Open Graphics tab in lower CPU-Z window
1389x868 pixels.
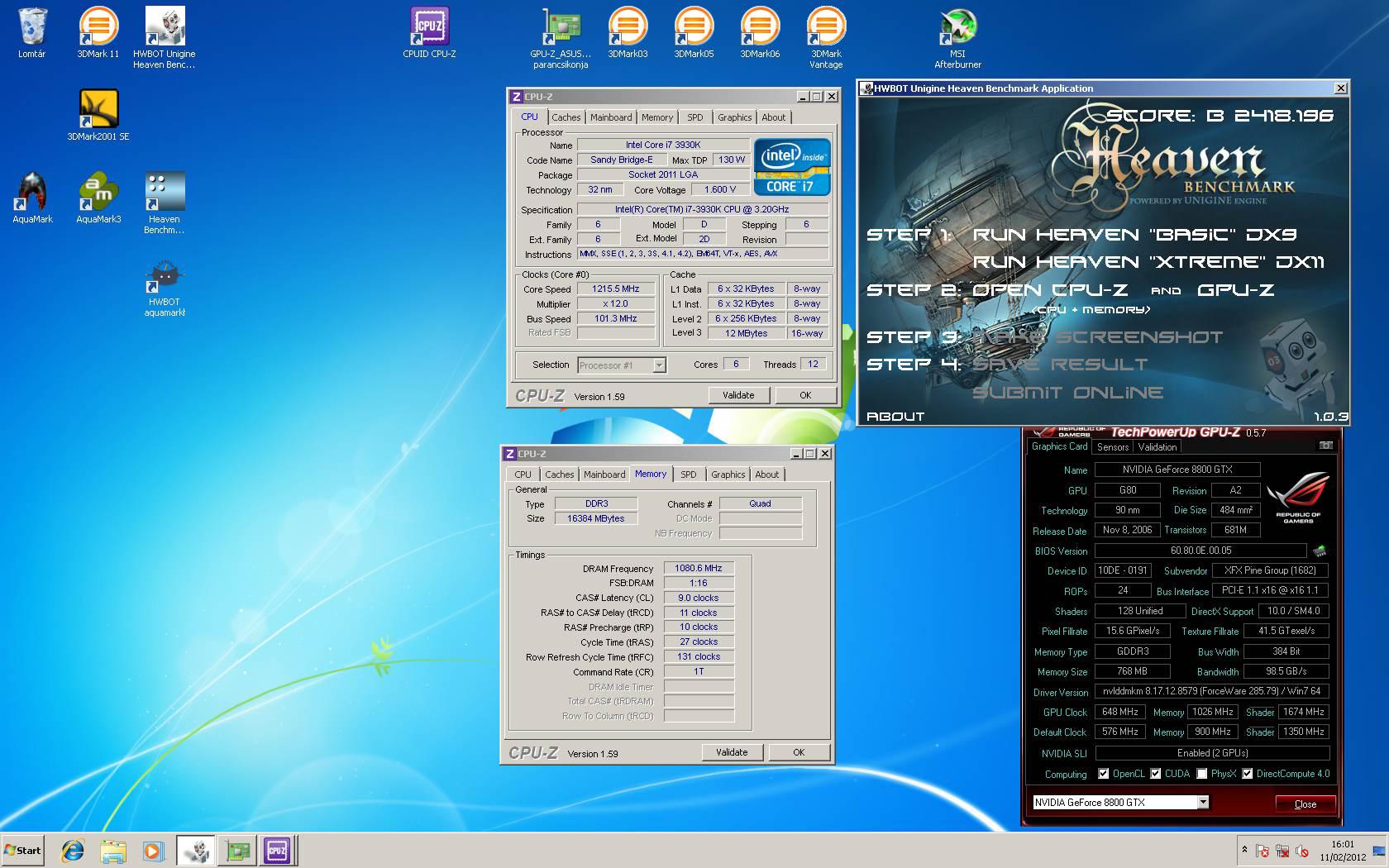click(728, 475)
